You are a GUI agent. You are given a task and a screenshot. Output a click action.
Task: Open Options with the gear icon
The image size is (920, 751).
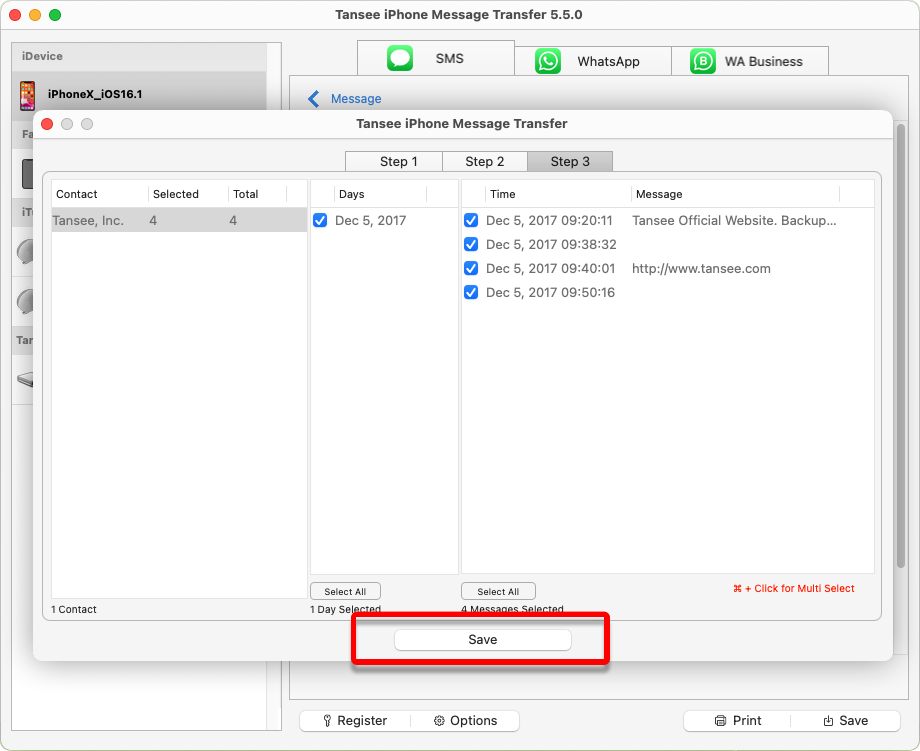[x=465, y=720]
